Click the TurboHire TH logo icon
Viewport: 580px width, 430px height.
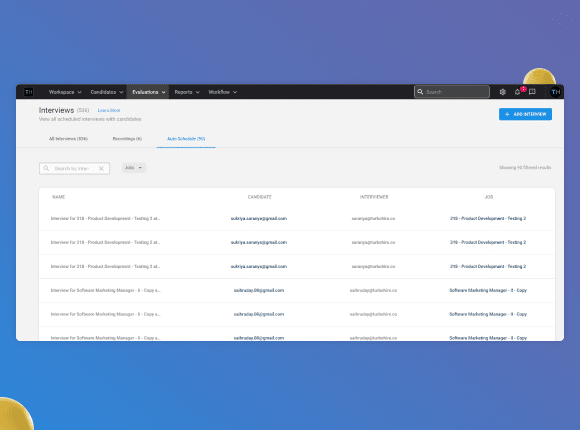(28, 92)
